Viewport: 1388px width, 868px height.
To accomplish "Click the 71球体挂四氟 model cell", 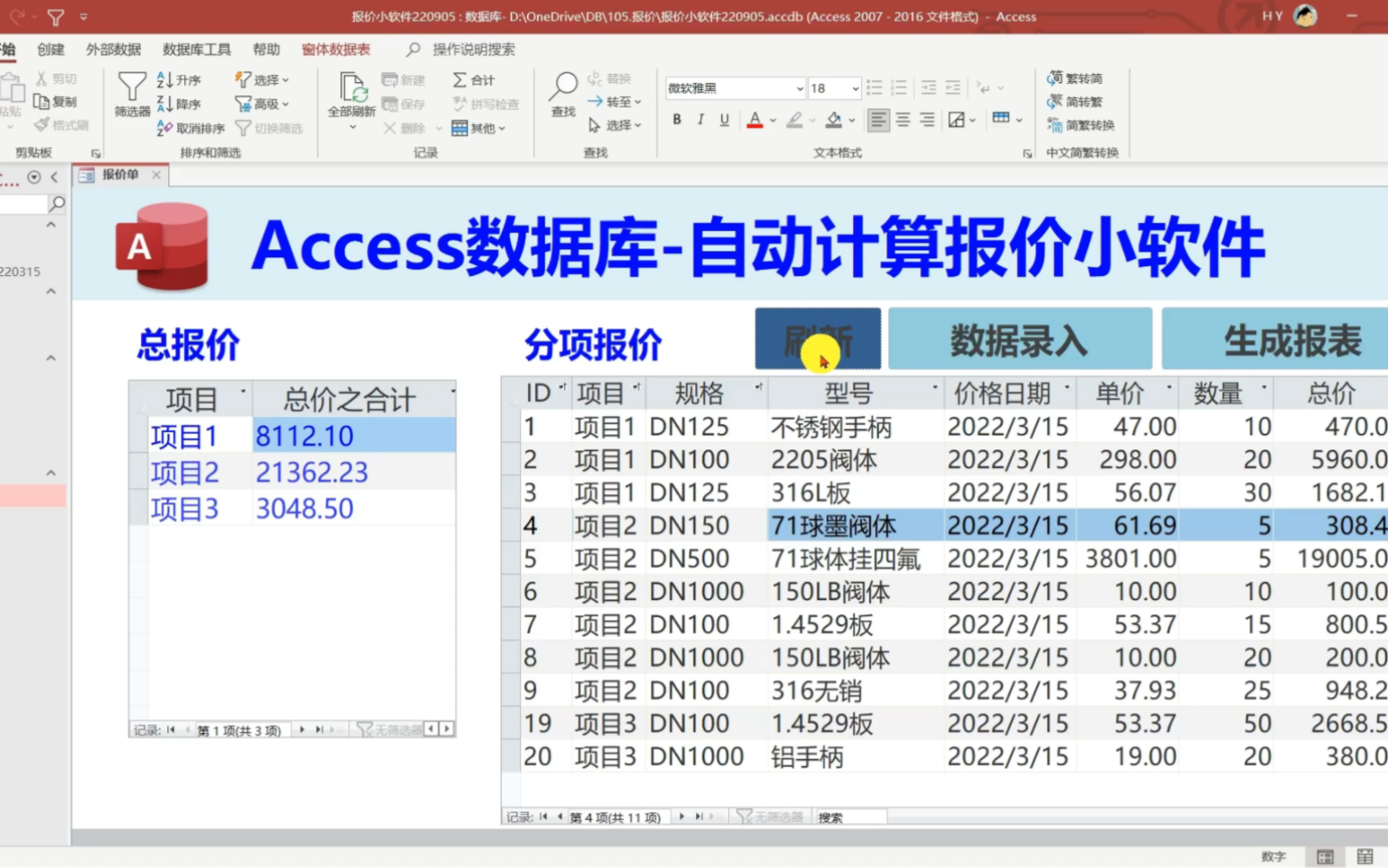I will tap(855, 559).
